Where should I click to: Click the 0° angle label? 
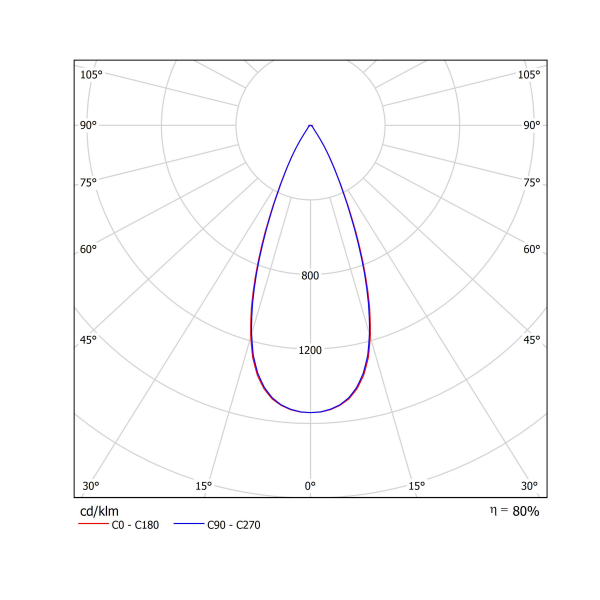pos(310,486)
